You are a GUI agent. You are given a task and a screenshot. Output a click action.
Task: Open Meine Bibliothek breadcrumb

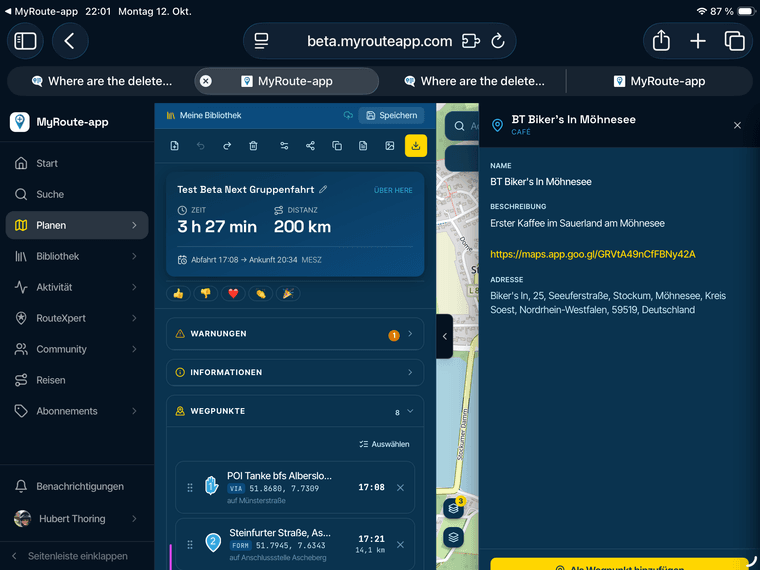point(204,115)
